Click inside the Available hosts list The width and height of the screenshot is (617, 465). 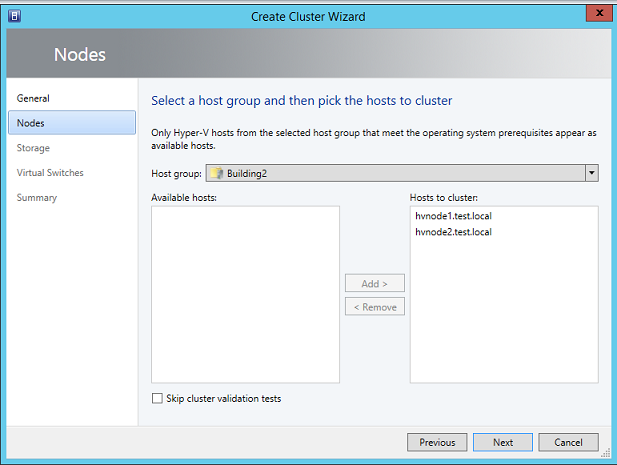click(x=245, y=294)
